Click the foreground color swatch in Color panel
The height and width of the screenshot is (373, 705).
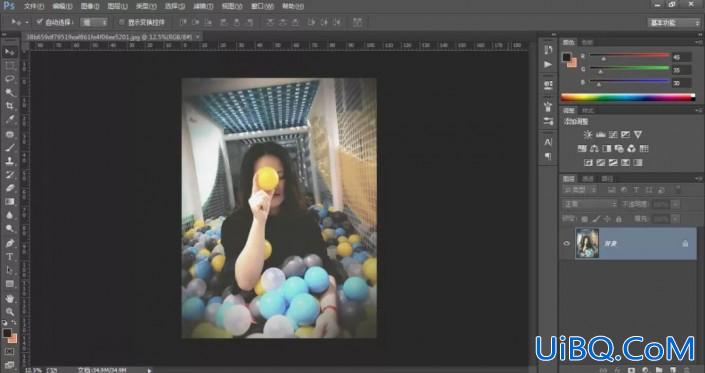tap(567, 58)
